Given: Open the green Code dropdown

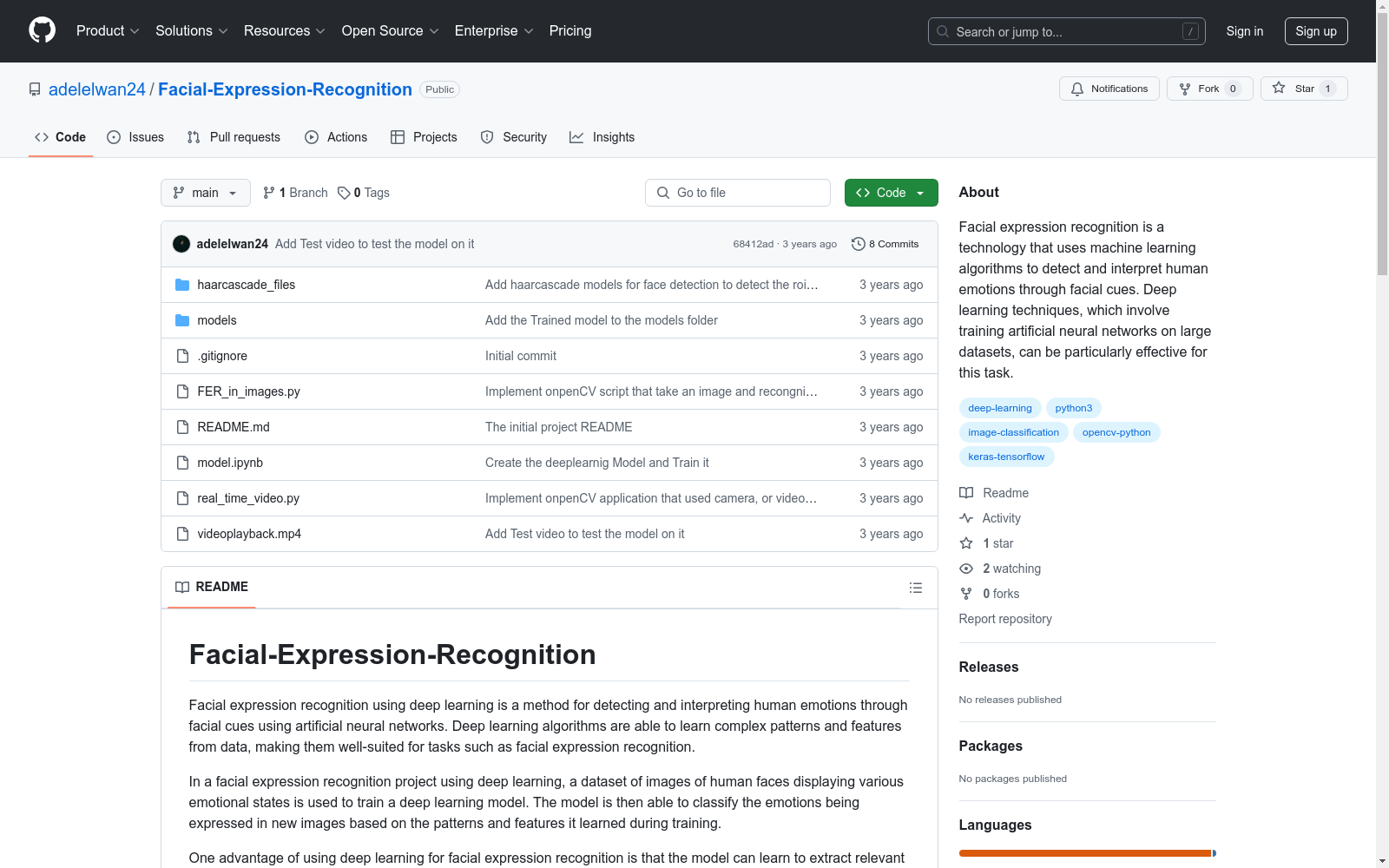Looking at the screenshot, I should click(891, 193).
